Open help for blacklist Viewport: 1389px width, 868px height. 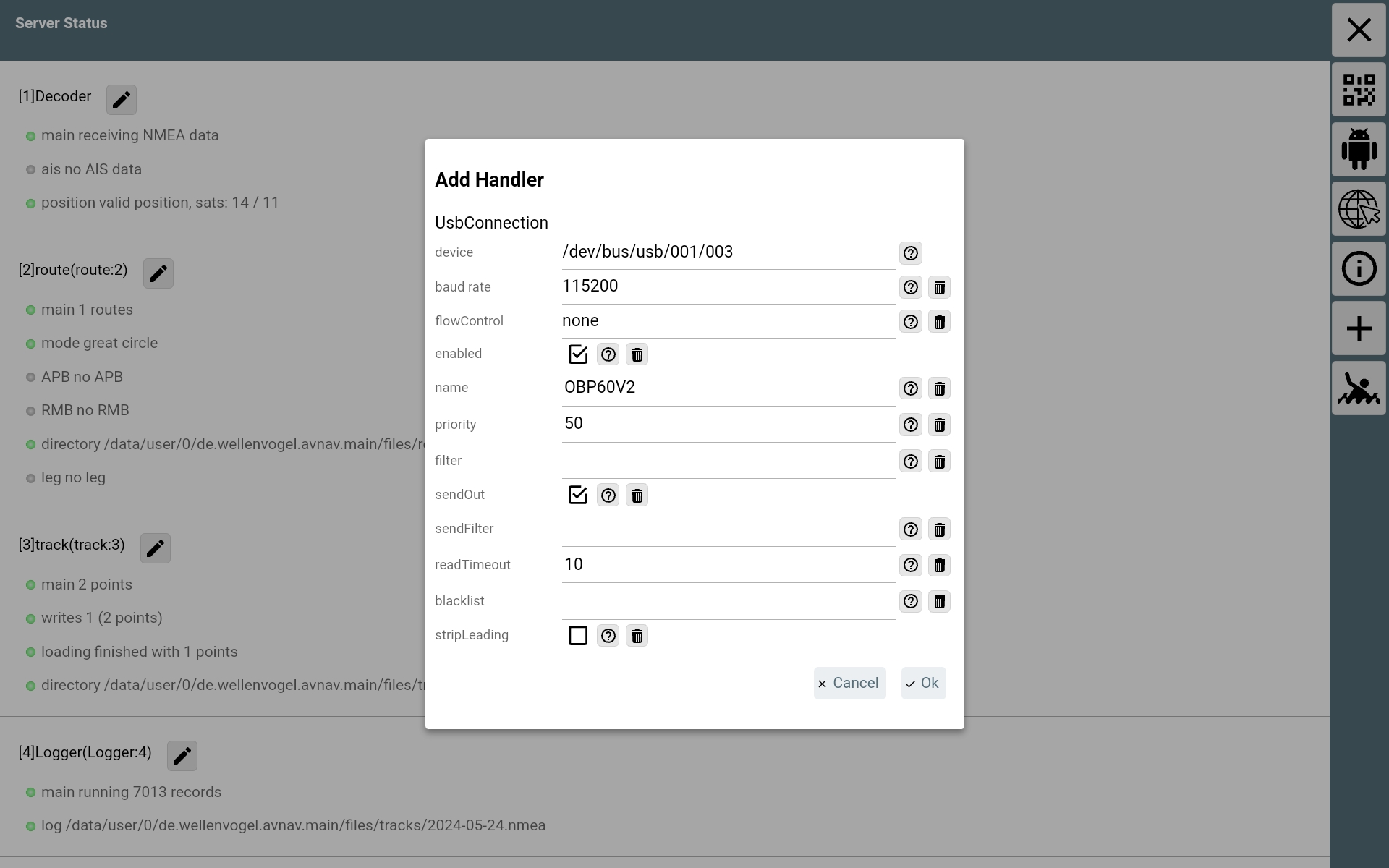pos(910,601)
